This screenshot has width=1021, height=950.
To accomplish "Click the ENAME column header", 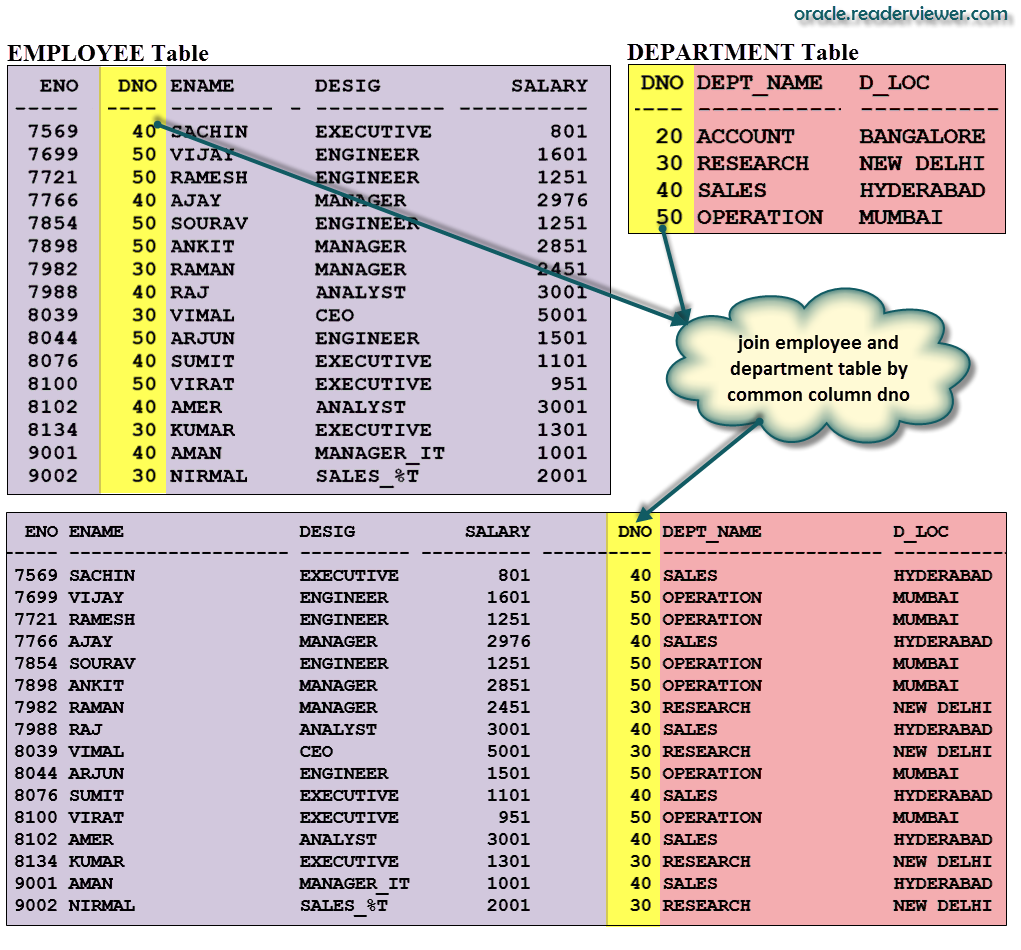I will pos(202,86).
